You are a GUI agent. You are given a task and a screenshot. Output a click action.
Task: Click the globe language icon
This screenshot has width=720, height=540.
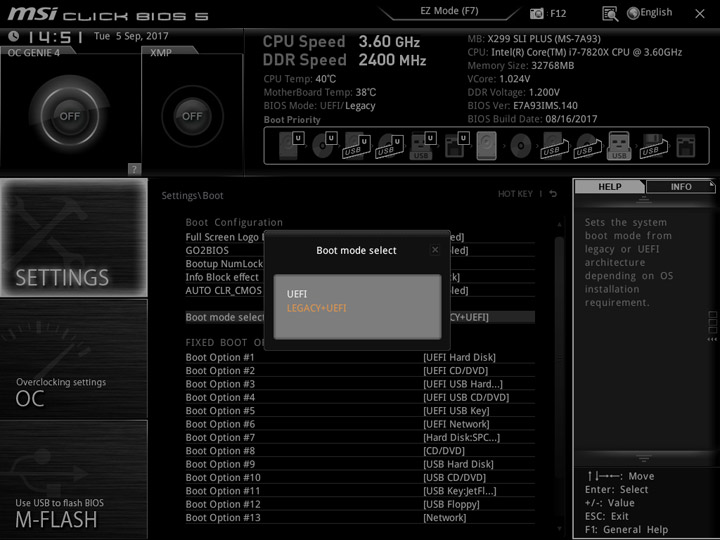click(633, 13)
